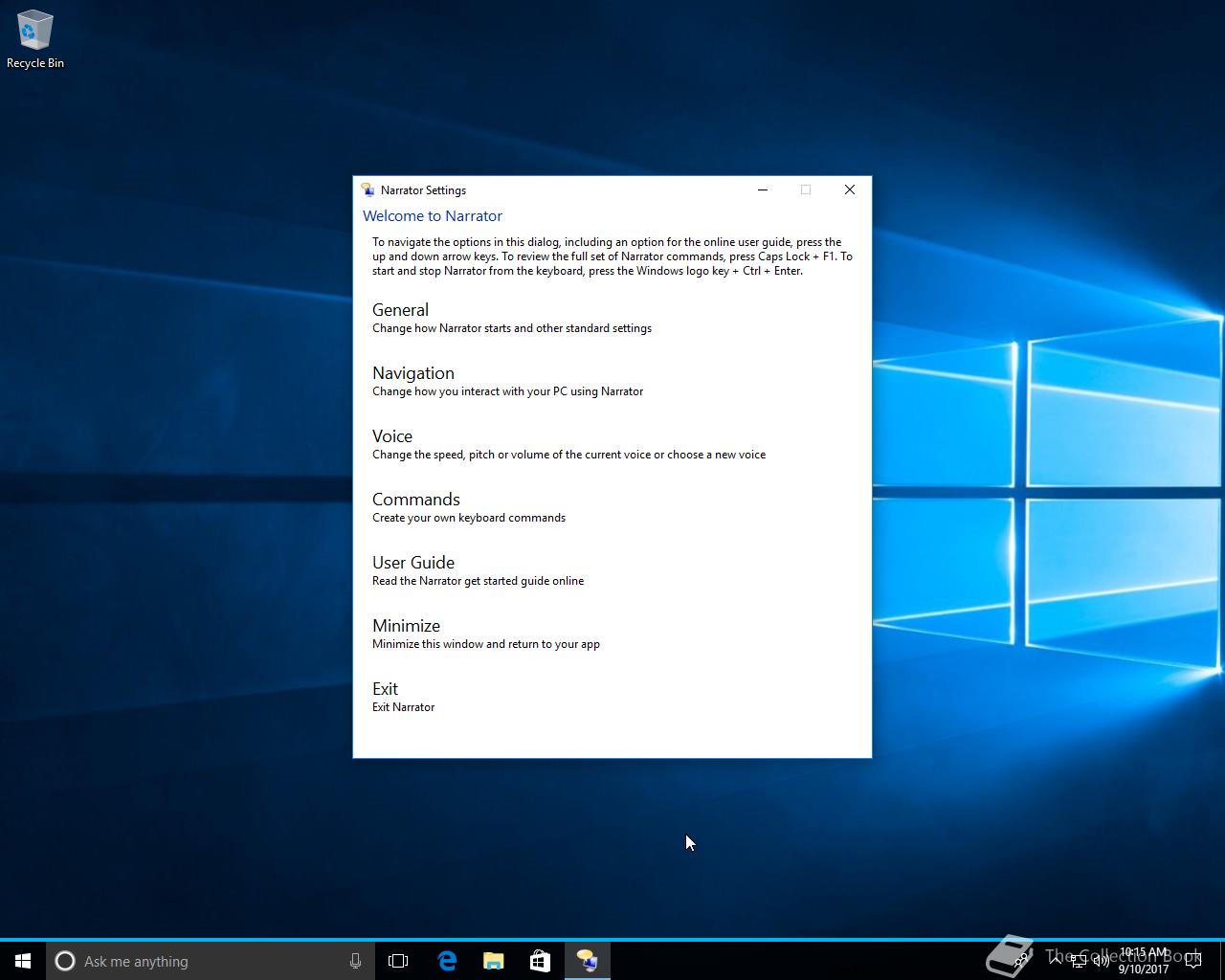Click text 'Minimize this window and return to your app'
1225x980 pixels.
pyautogui.click(x=486, y=644)
